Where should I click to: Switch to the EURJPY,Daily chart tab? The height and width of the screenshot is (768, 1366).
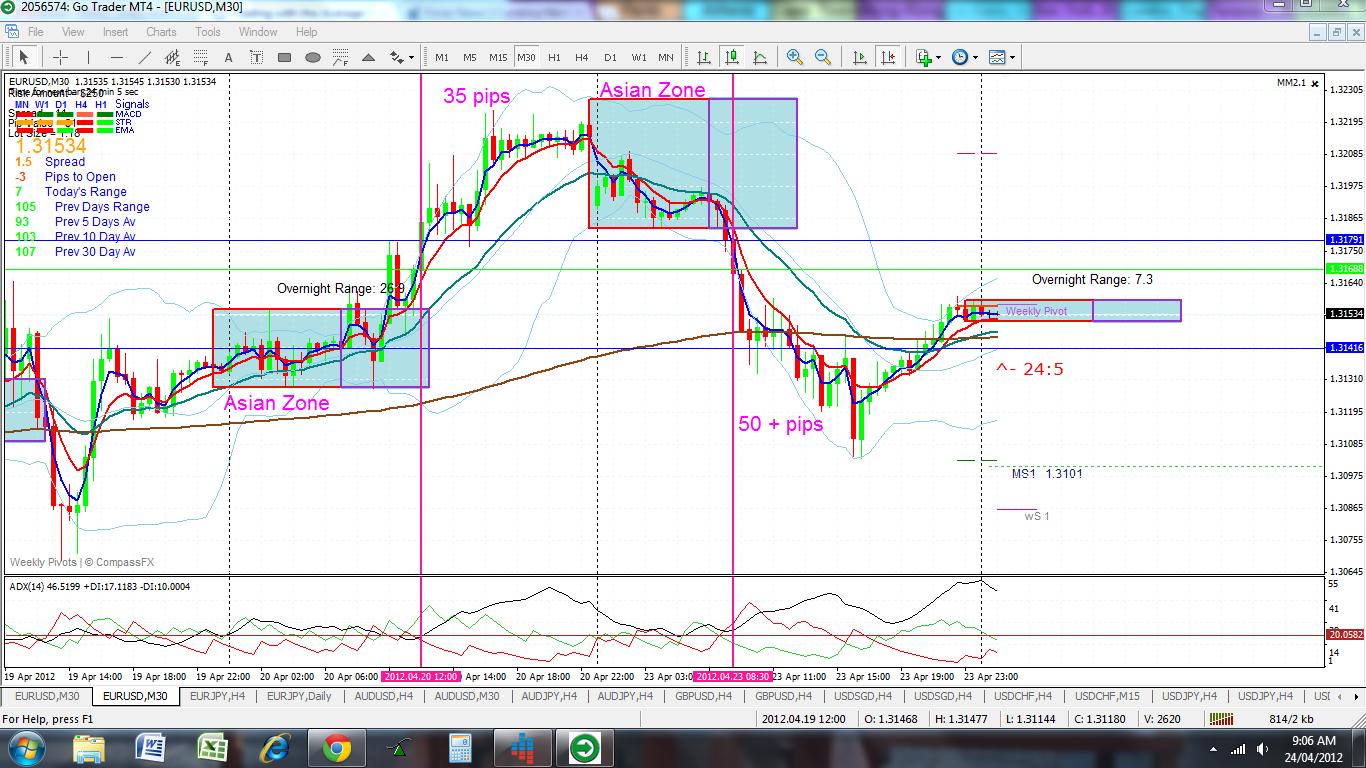(x=298, y=696)
